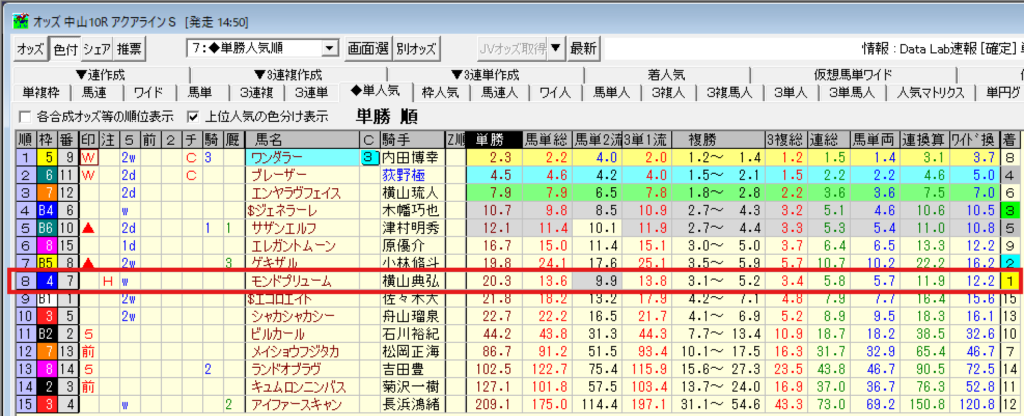
Task: Click the green finish position 3 cell
Action: click(1012, 211)
